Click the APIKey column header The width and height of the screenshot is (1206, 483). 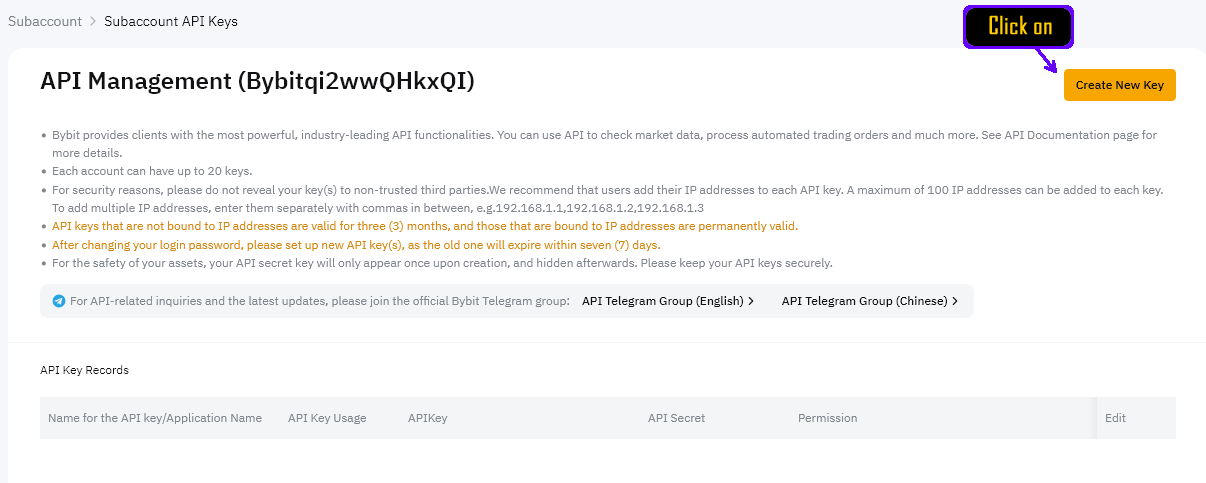427,418
